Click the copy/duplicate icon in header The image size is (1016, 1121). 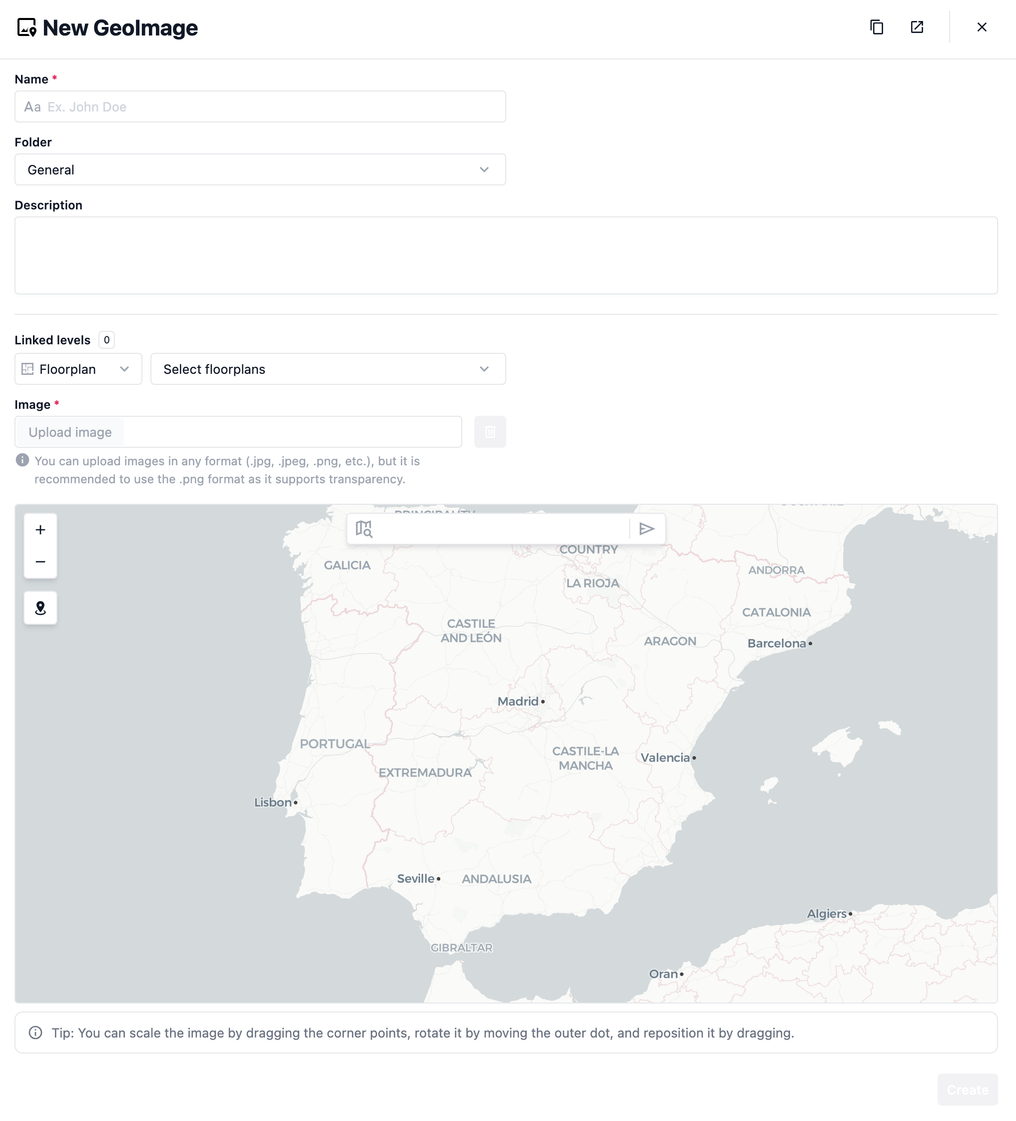pos(876,27)
